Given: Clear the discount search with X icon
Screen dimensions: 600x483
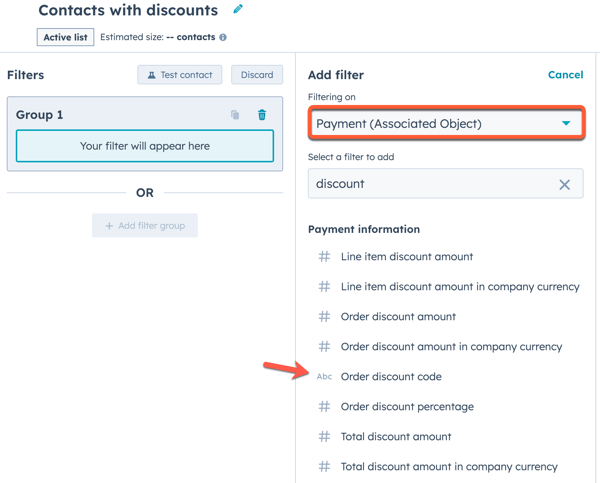Looking at the screenshot, I should click(x=564, y=184).
